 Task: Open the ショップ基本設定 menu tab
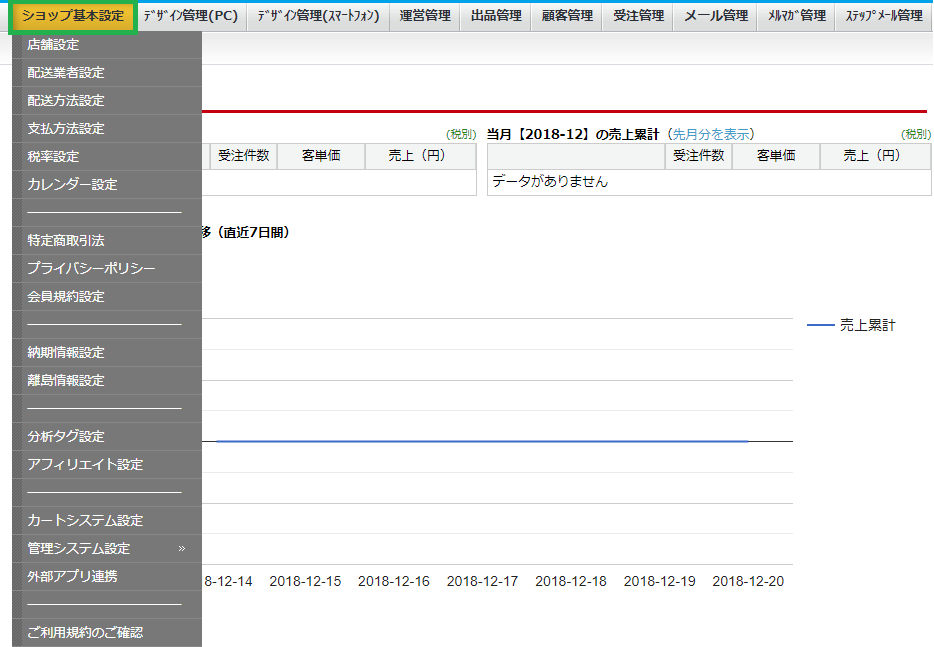tap(73, 16)
